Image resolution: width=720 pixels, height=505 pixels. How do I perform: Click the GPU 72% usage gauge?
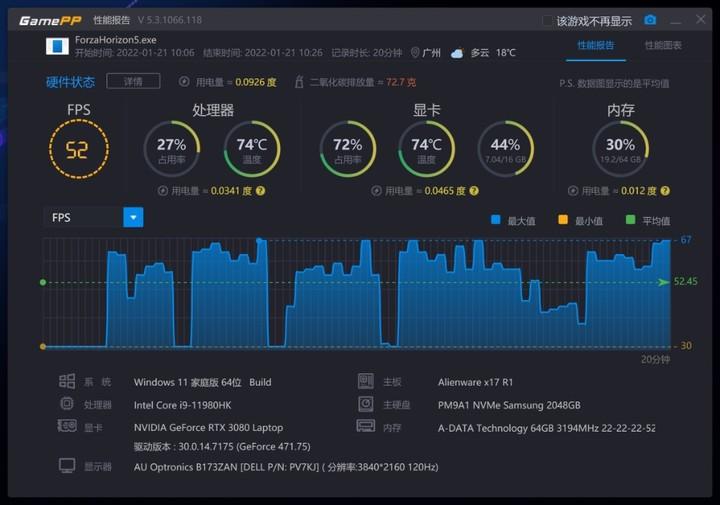[x=348, y=149]
